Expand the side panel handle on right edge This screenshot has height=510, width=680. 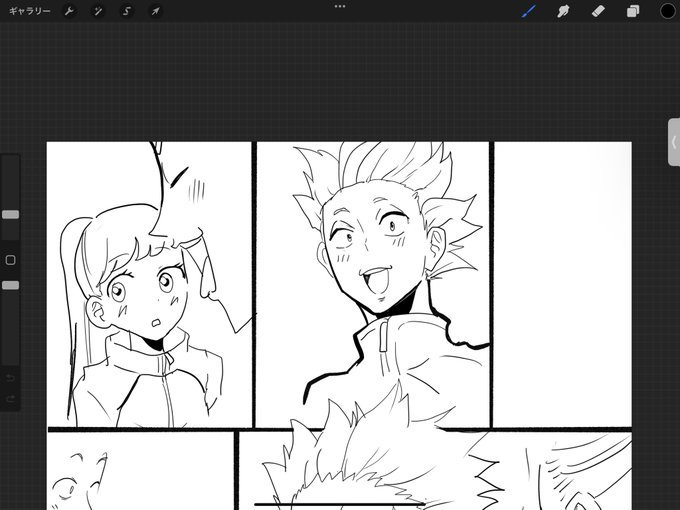tap(674, 142)
